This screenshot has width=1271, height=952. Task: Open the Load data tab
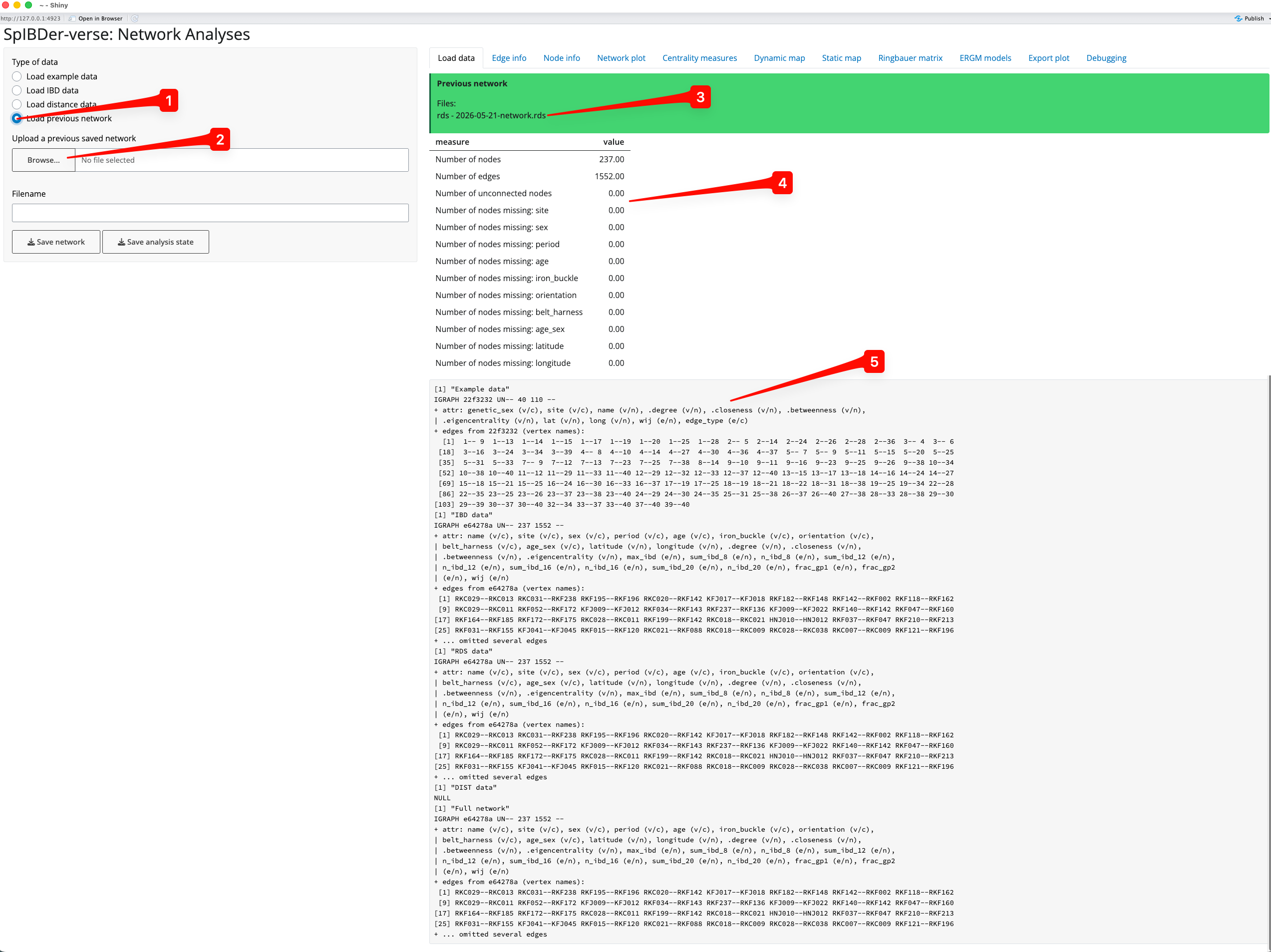click(456, 58)
